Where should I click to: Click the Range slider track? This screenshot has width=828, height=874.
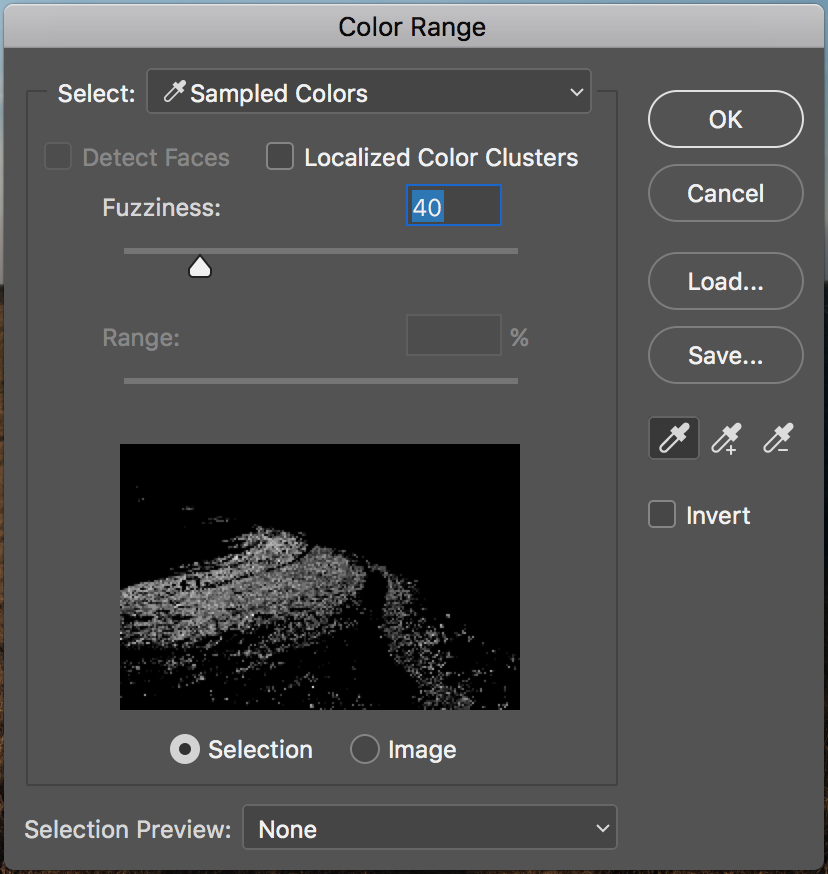click(x=320, y=380)
